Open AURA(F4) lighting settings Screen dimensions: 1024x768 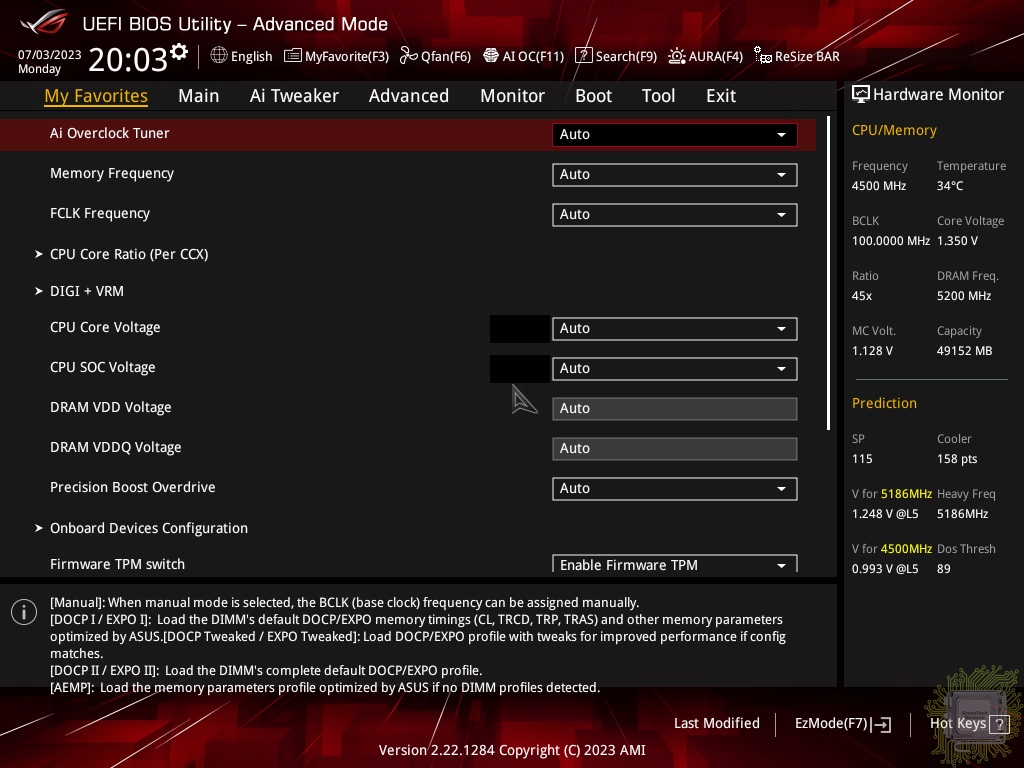click(705, 56)
